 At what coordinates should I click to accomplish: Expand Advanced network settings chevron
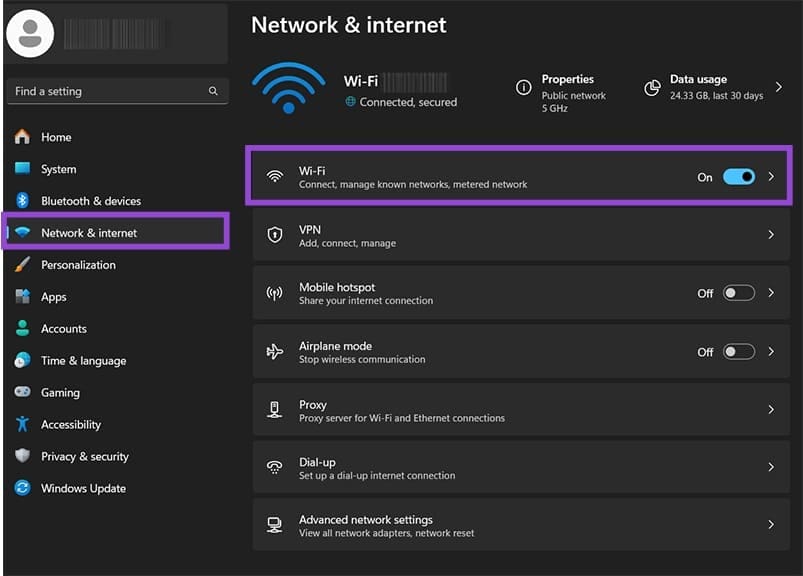pos(771,525)
